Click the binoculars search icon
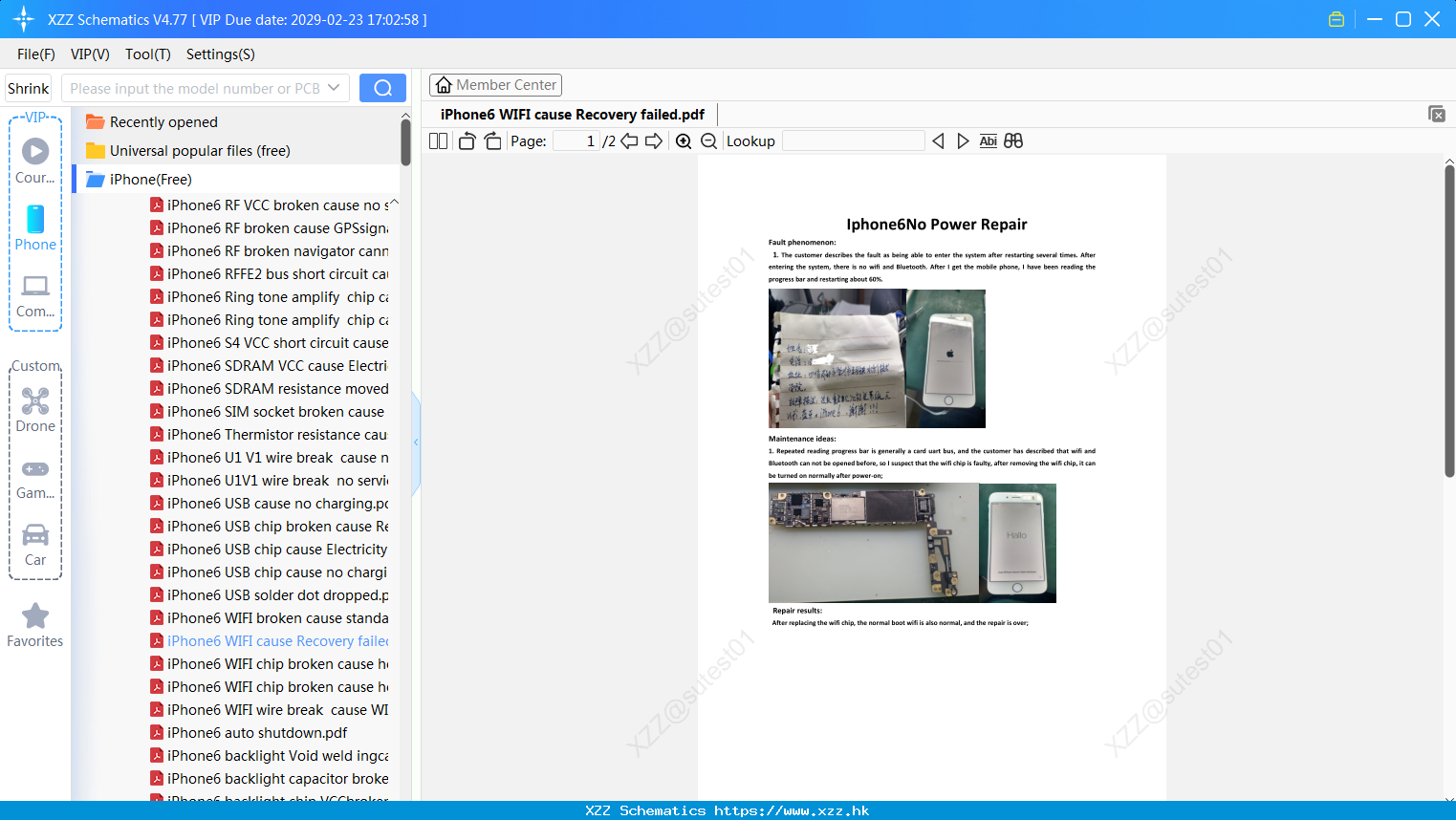1456x820 pixels. point(1013,140)
